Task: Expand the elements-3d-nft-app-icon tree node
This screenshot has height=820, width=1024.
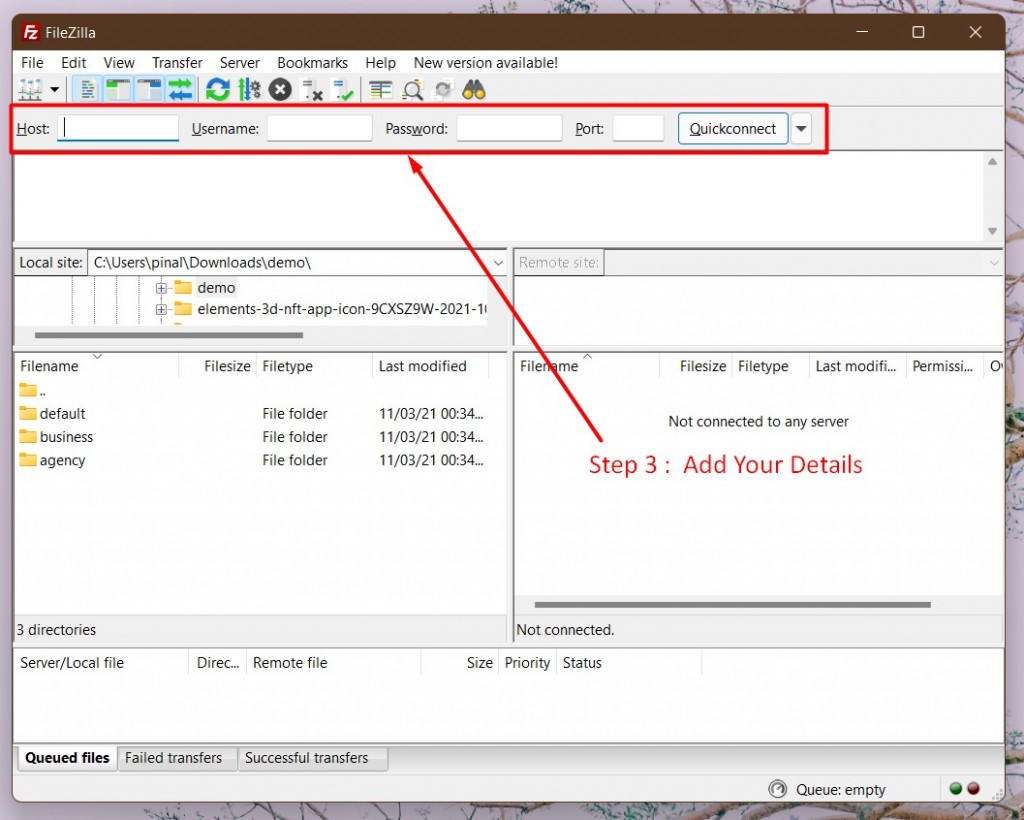Action: tap(161, 309)
